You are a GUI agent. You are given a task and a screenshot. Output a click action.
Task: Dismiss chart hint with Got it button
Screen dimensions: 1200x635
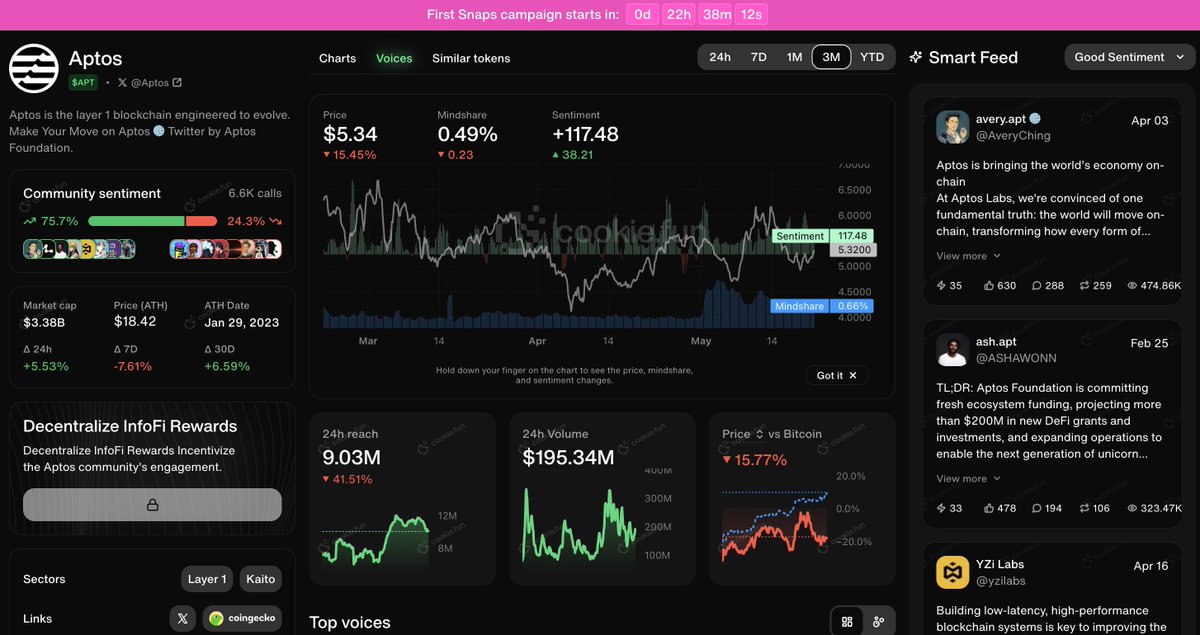click(x=836, y=375)
